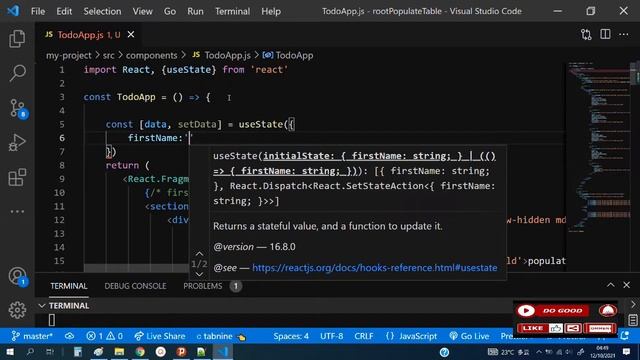
Task: Click the my-project breadcrumb
Action: click(x=69, y=55)
